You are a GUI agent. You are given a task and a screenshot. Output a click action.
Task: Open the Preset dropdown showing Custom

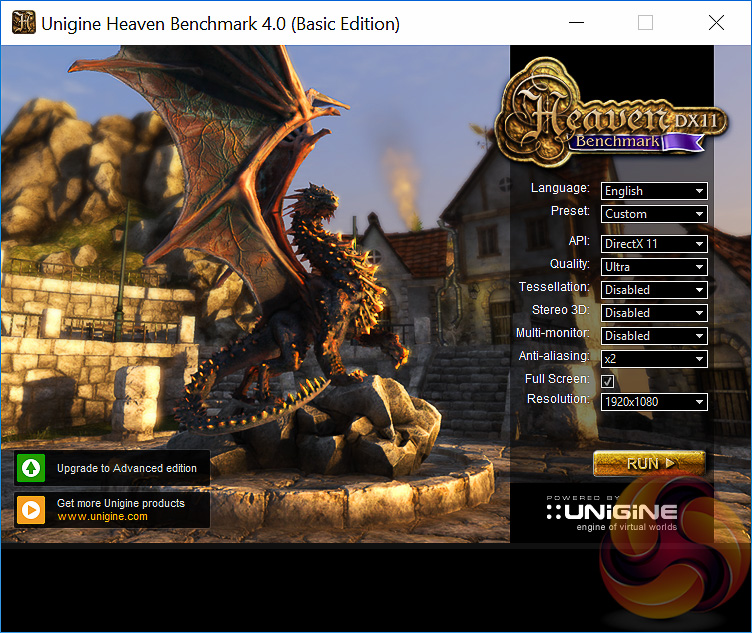(654, 214)
